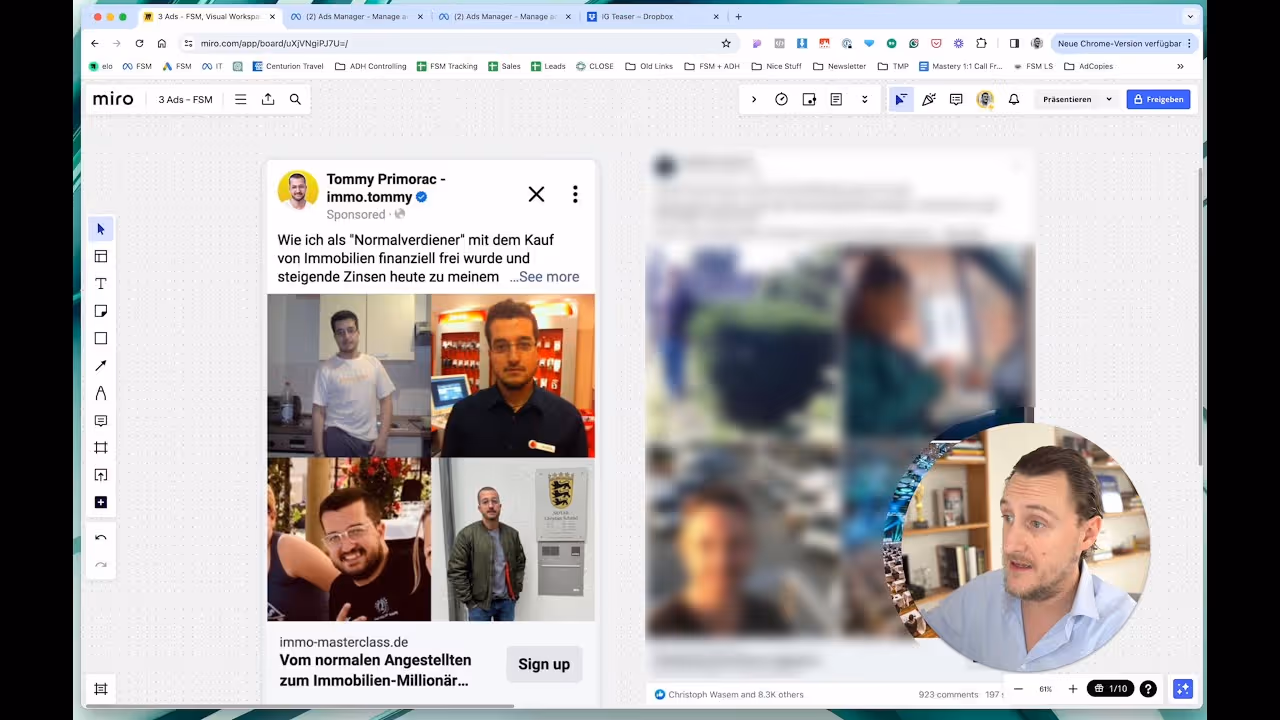1280x720 pixels.
Task: Open the ad's three-dot options menu
Action: click(x=575, y=194)
